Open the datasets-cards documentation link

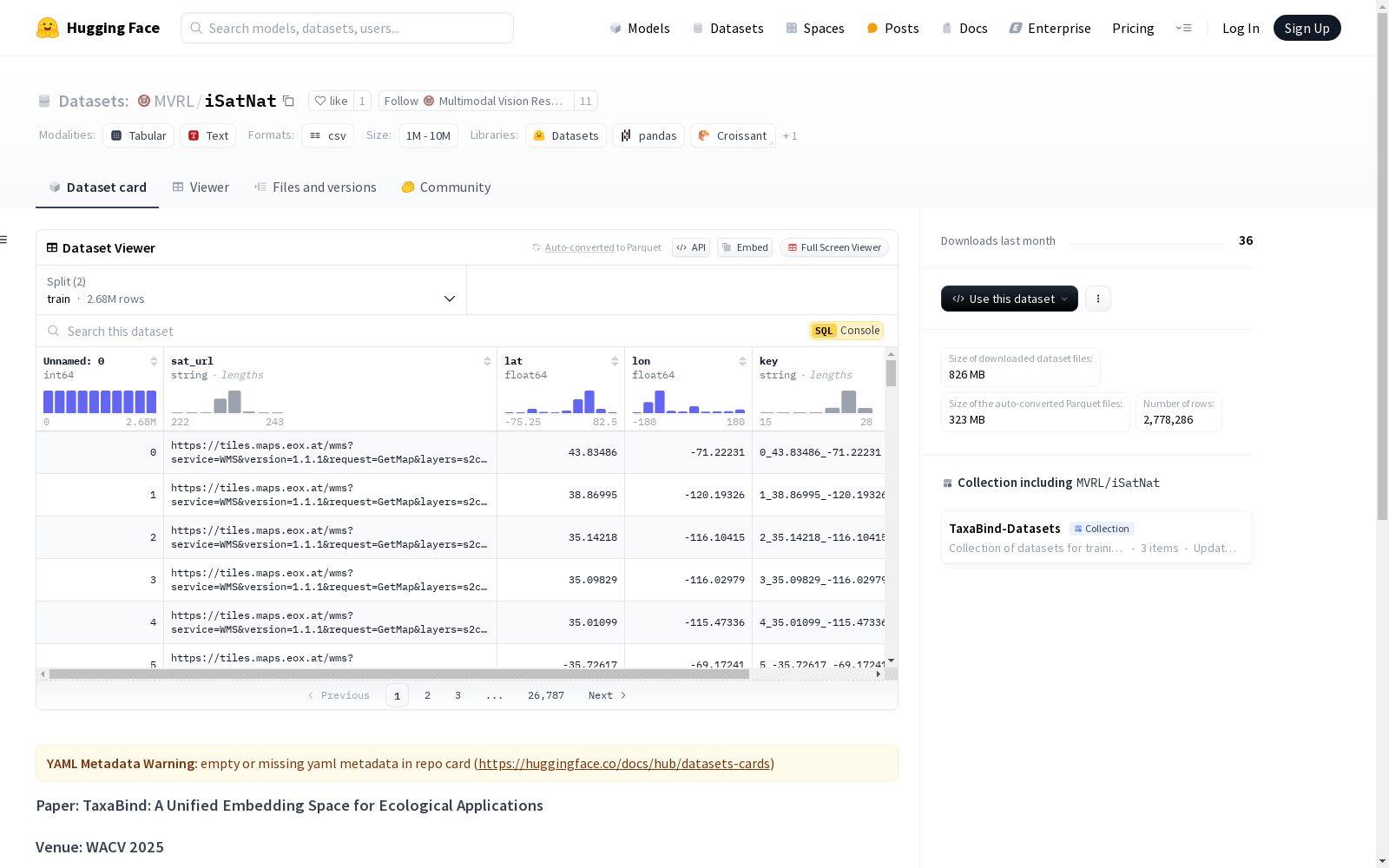[x=624, y=764]
